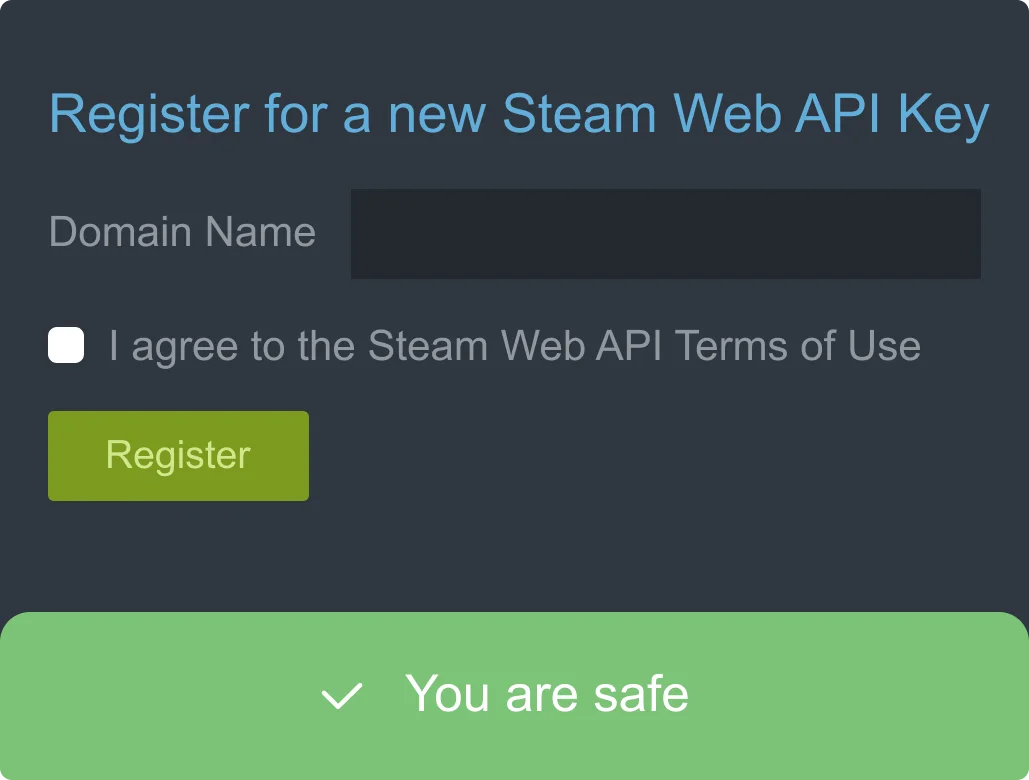Screen dimensions: 1029x780
Task: Place the cursor in the field beside Domain Name
Action: pos(665,234)
